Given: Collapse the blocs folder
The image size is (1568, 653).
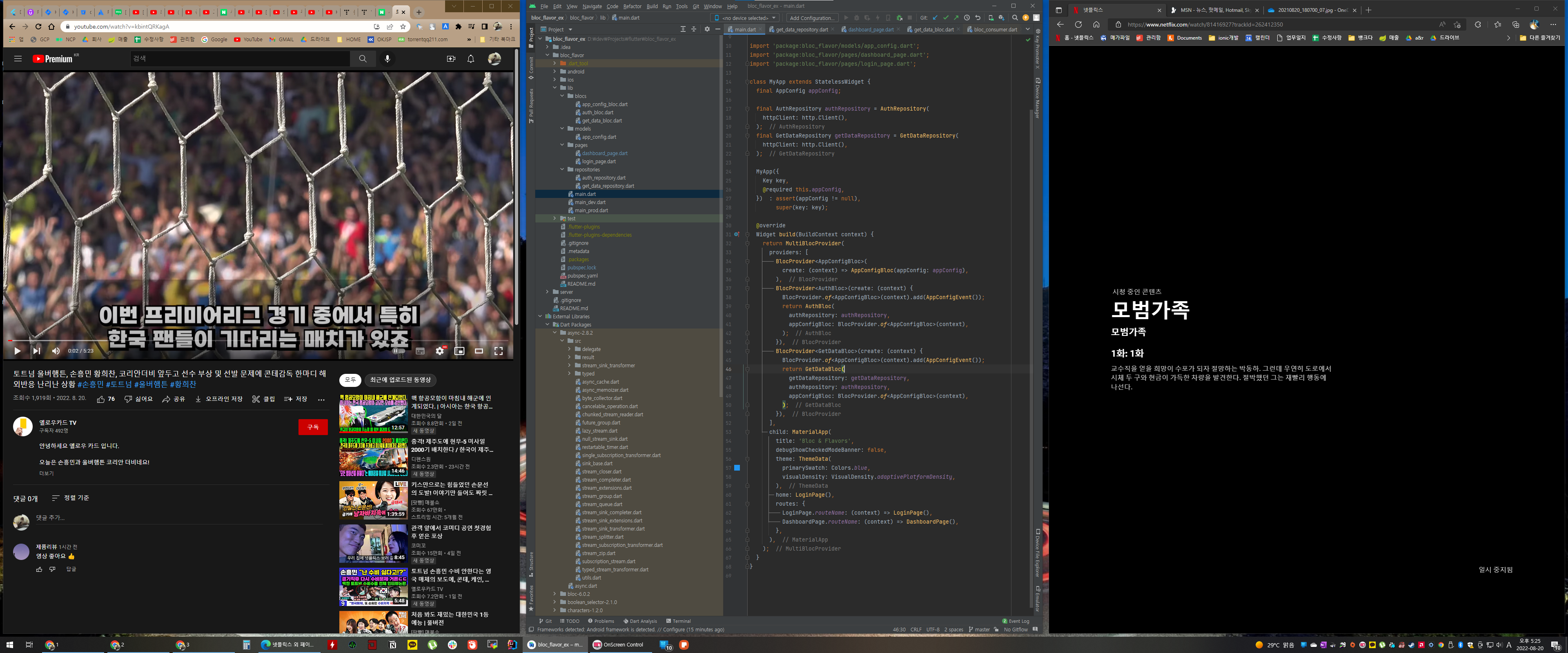Looking at the screenshot, I should tap(562, 96).
